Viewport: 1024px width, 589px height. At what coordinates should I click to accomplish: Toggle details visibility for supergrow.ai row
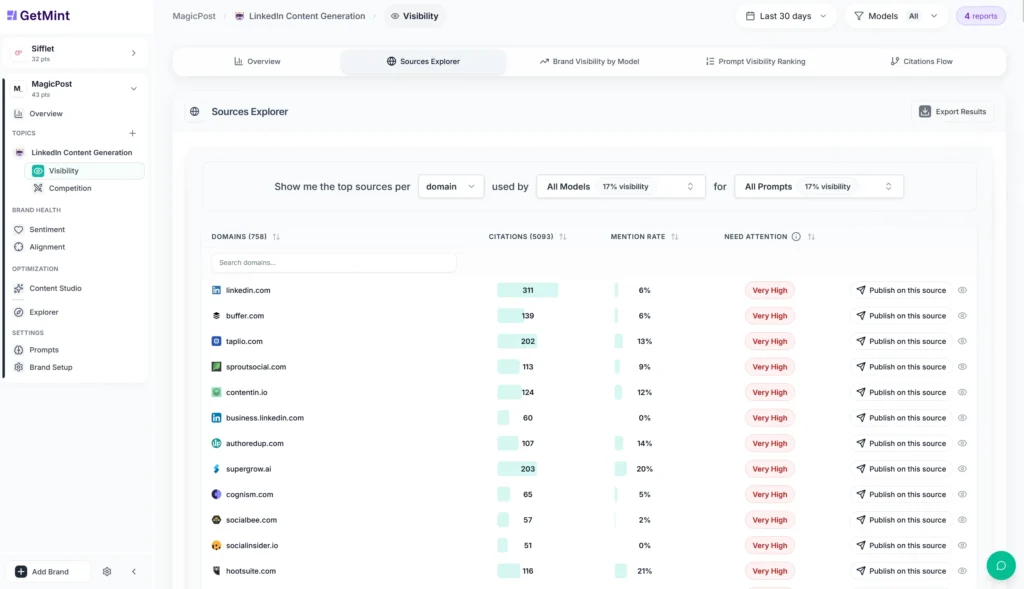pos(962,468)
